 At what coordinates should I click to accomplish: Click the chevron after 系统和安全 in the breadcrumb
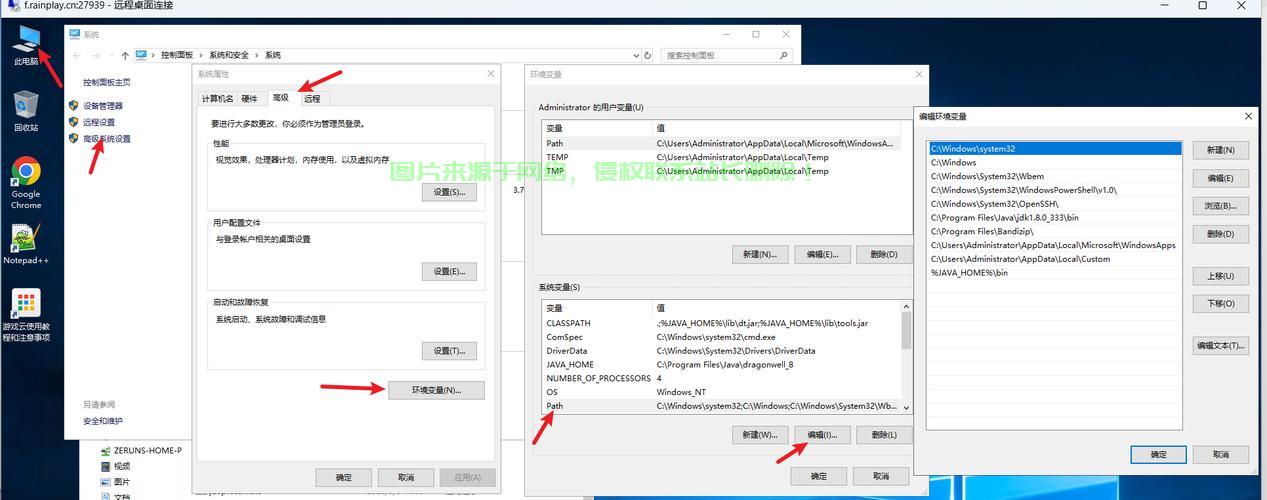pos(259,56)
